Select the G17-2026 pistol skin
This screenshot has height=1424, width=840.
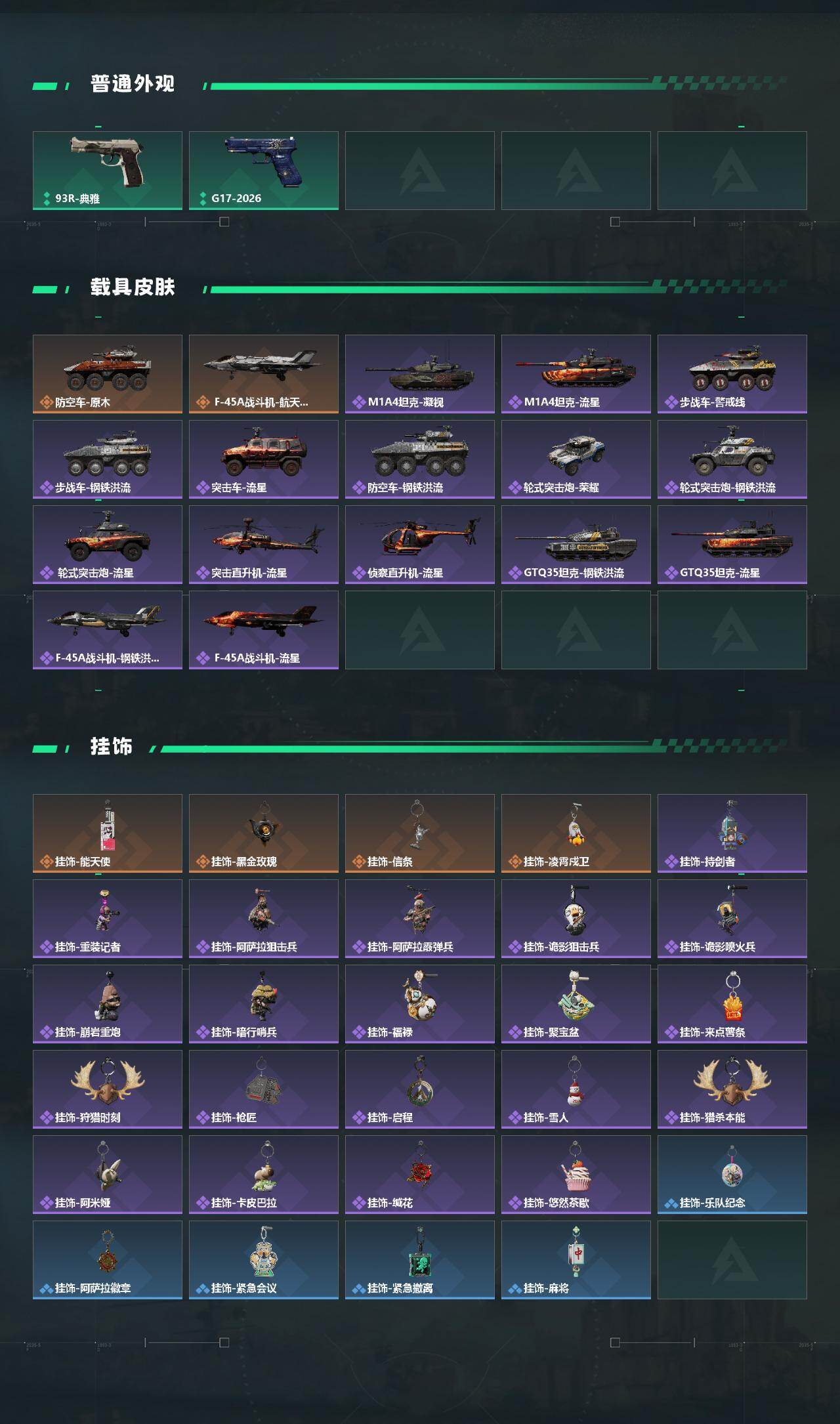click(264, 171)
